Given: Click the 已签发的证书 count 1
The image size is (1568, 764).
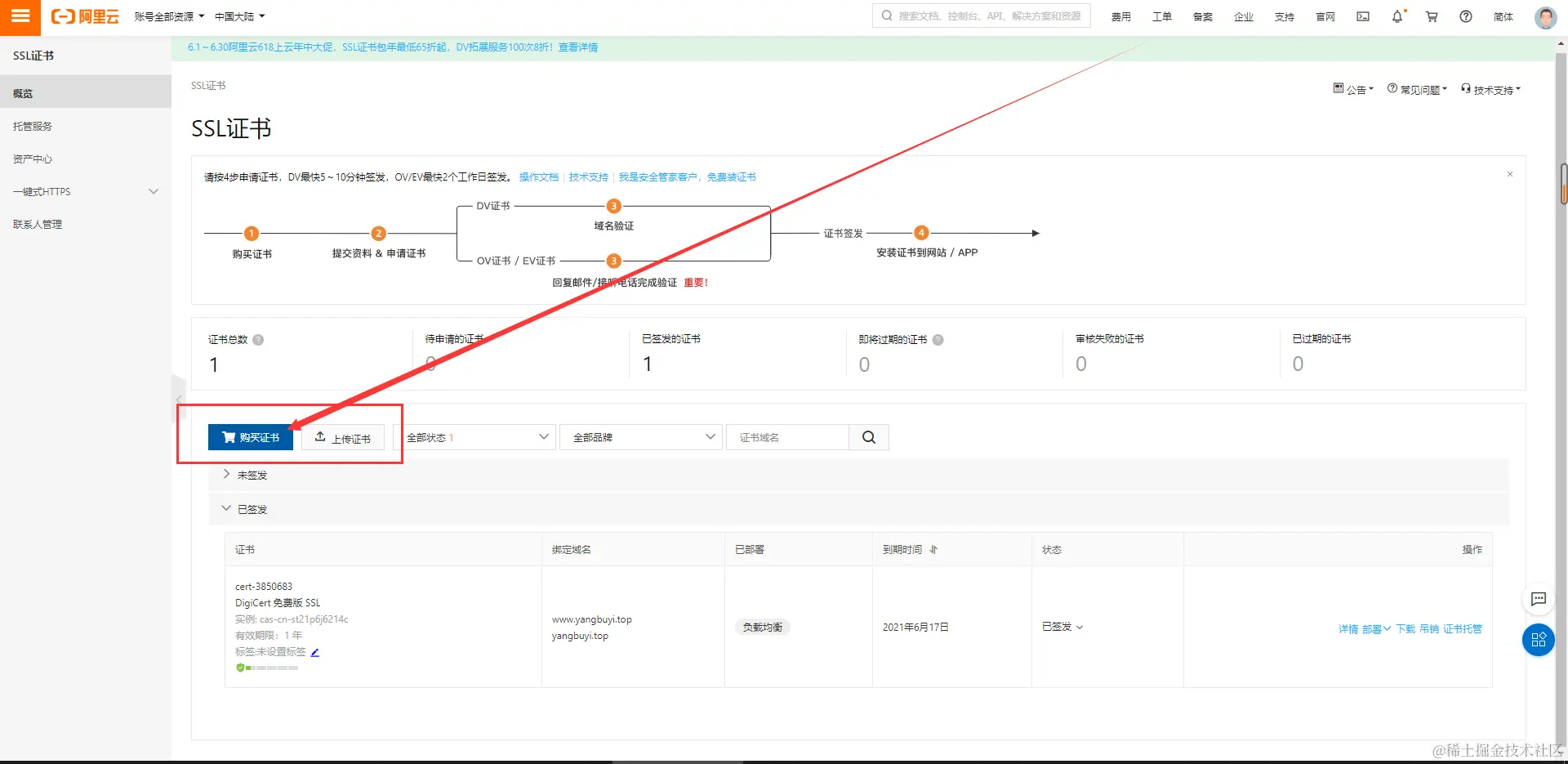Looking at the screenshot, I should pos(648,364).
